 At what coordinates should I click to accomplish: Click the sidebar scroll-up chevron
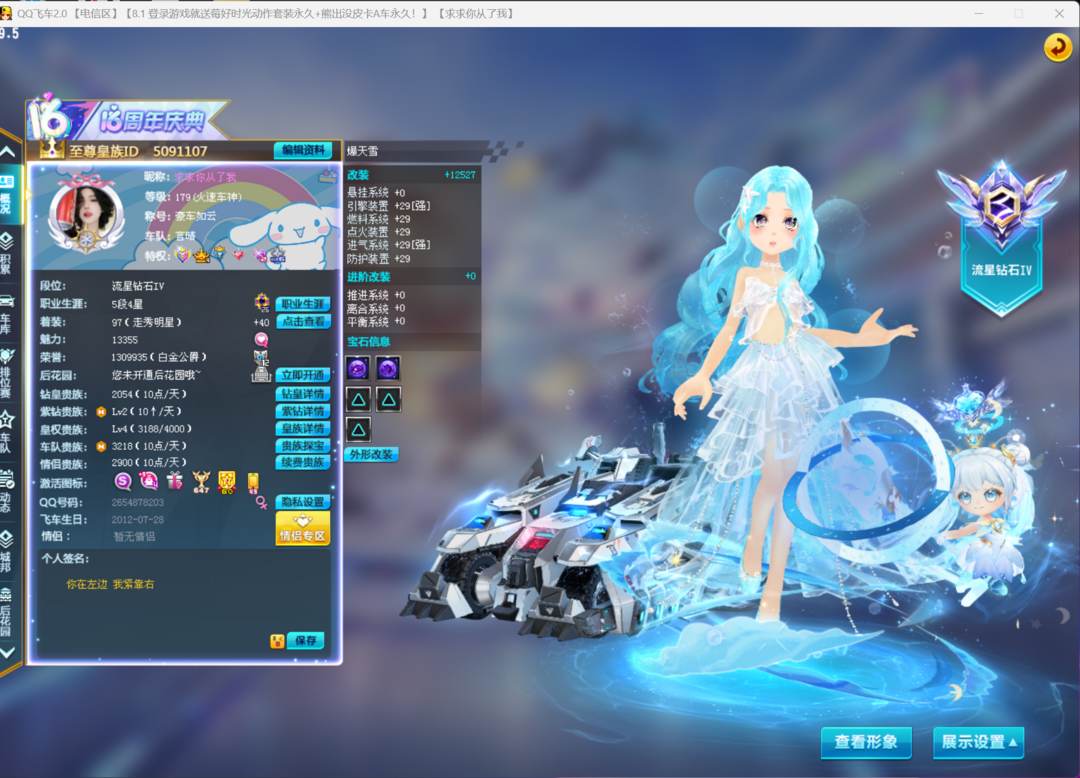8,151
